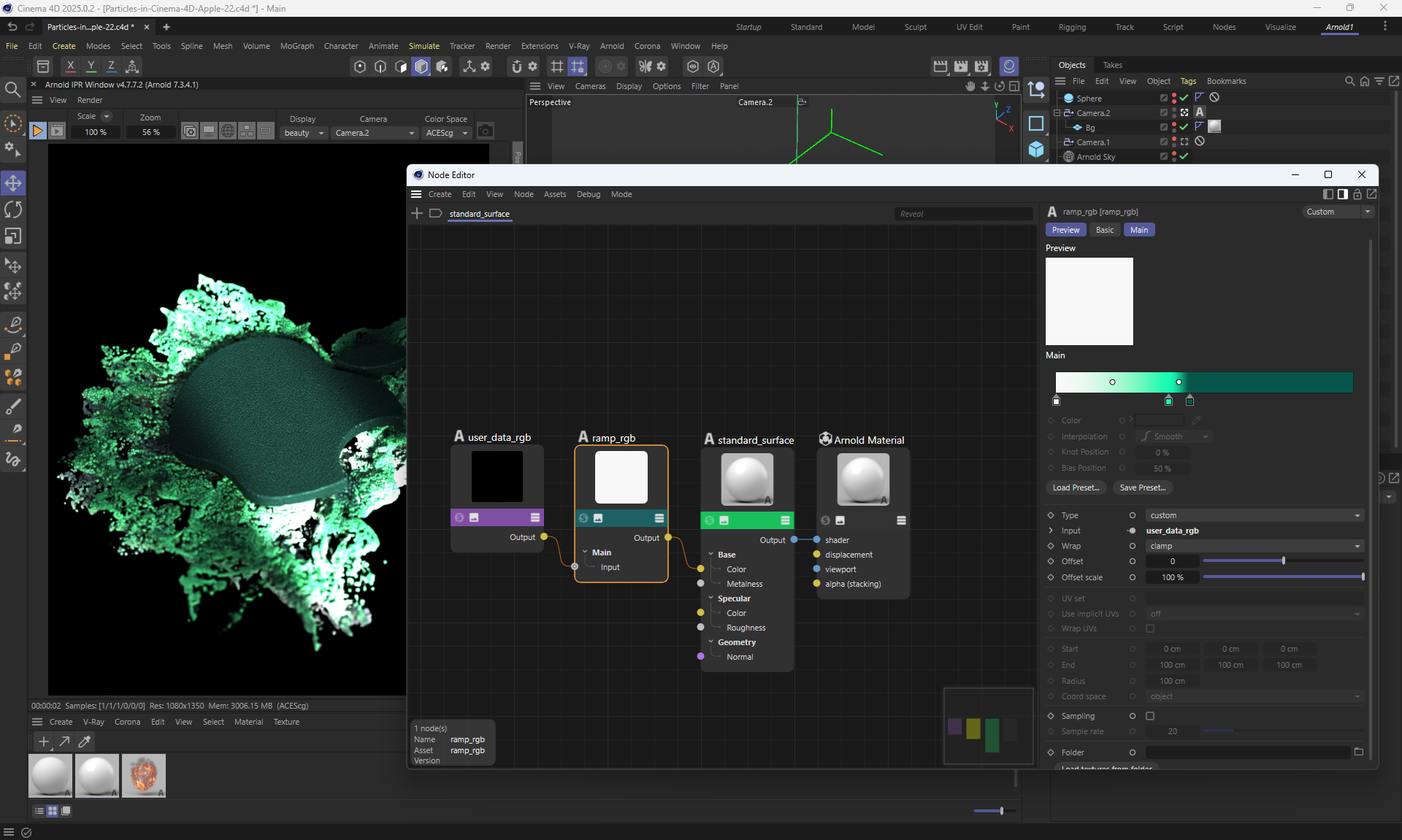
Task: Toggle Arnold Sky enabled checkmark
Action: [1184, 156]
